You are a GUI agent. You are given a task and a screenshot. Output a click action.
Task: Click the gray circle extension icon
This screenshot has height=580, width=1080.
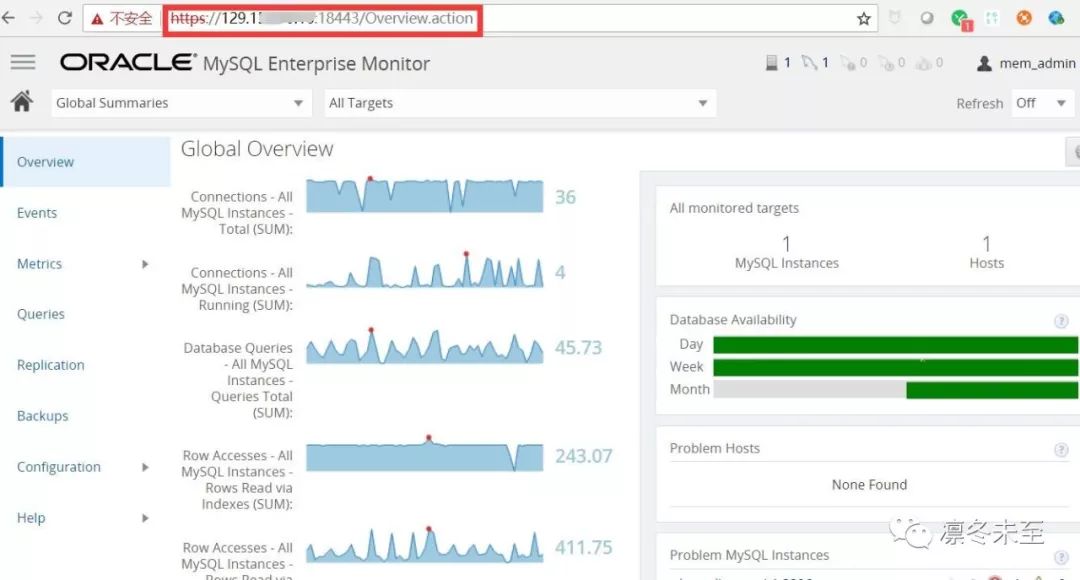(927, 18)
